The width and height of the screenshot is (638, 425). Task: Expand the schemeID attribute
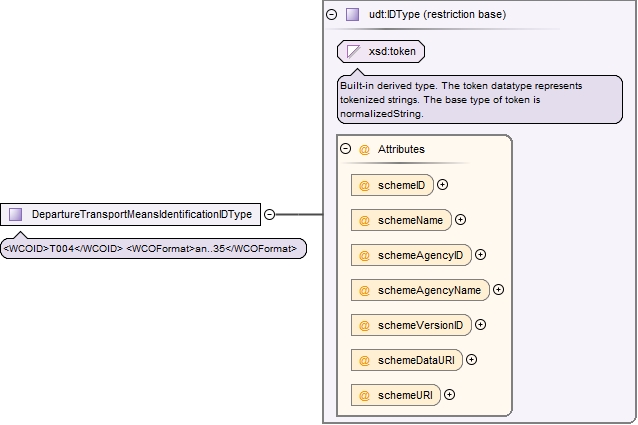442,185
